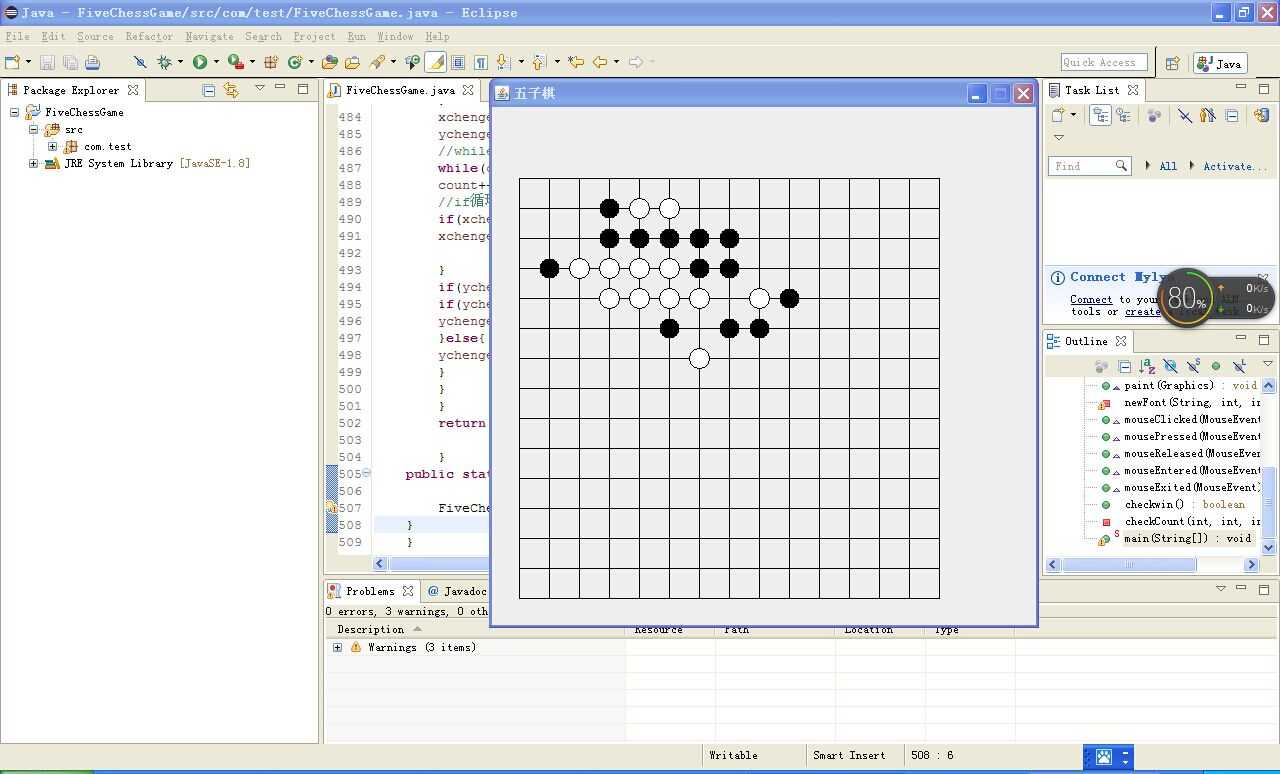
Task: Open the Window menu
Action: (395, 36)
